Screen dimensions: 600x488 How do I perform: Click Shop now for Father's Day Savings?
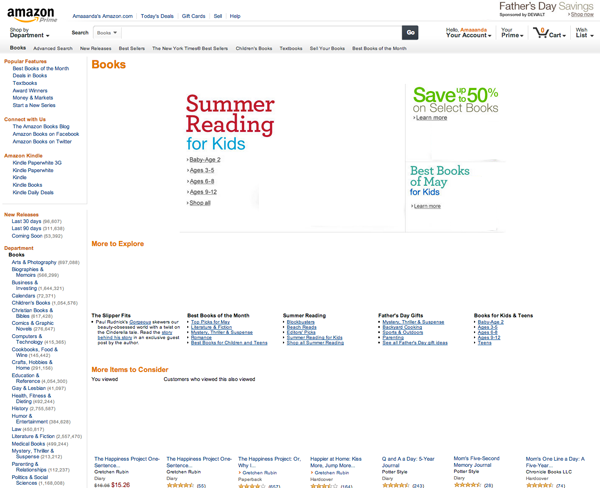(x=582, y=15)
